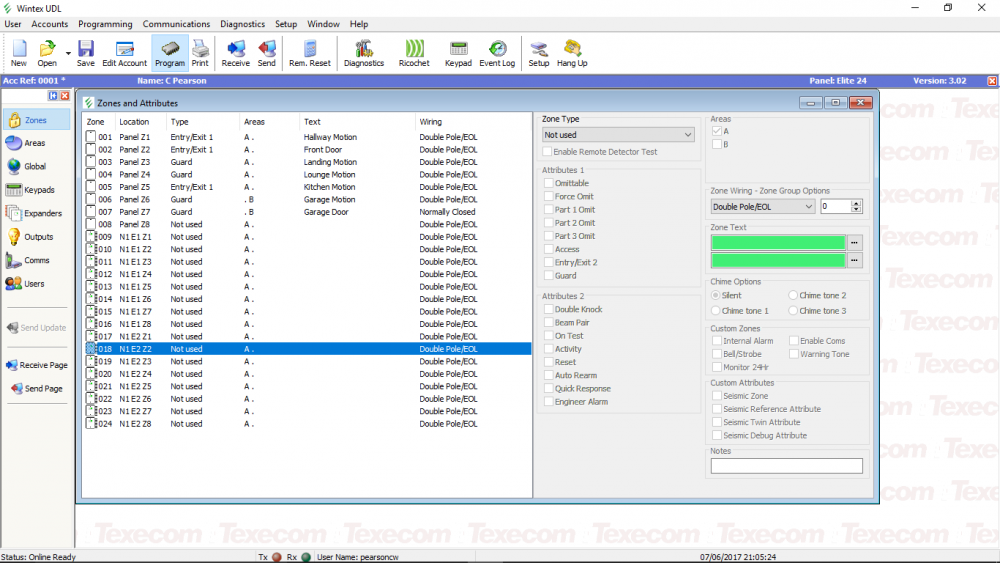
Task: Open the Programming menu
Action: coord(105,24)
